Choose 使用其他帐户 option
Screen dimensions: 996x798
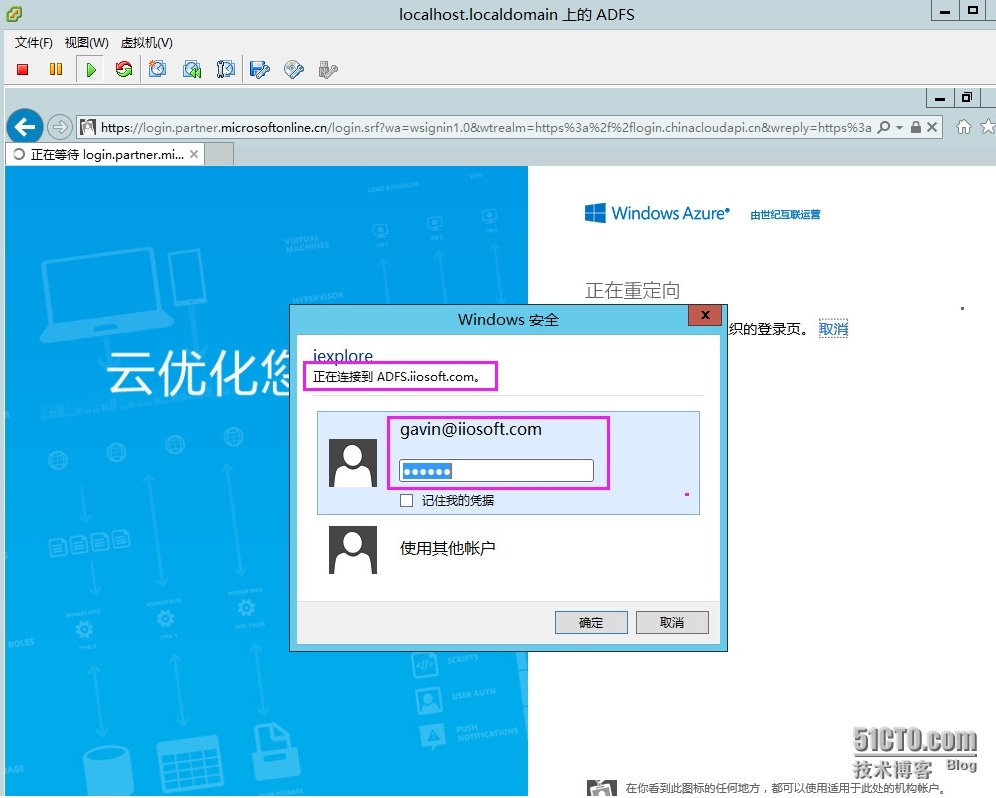click(447, 548)
